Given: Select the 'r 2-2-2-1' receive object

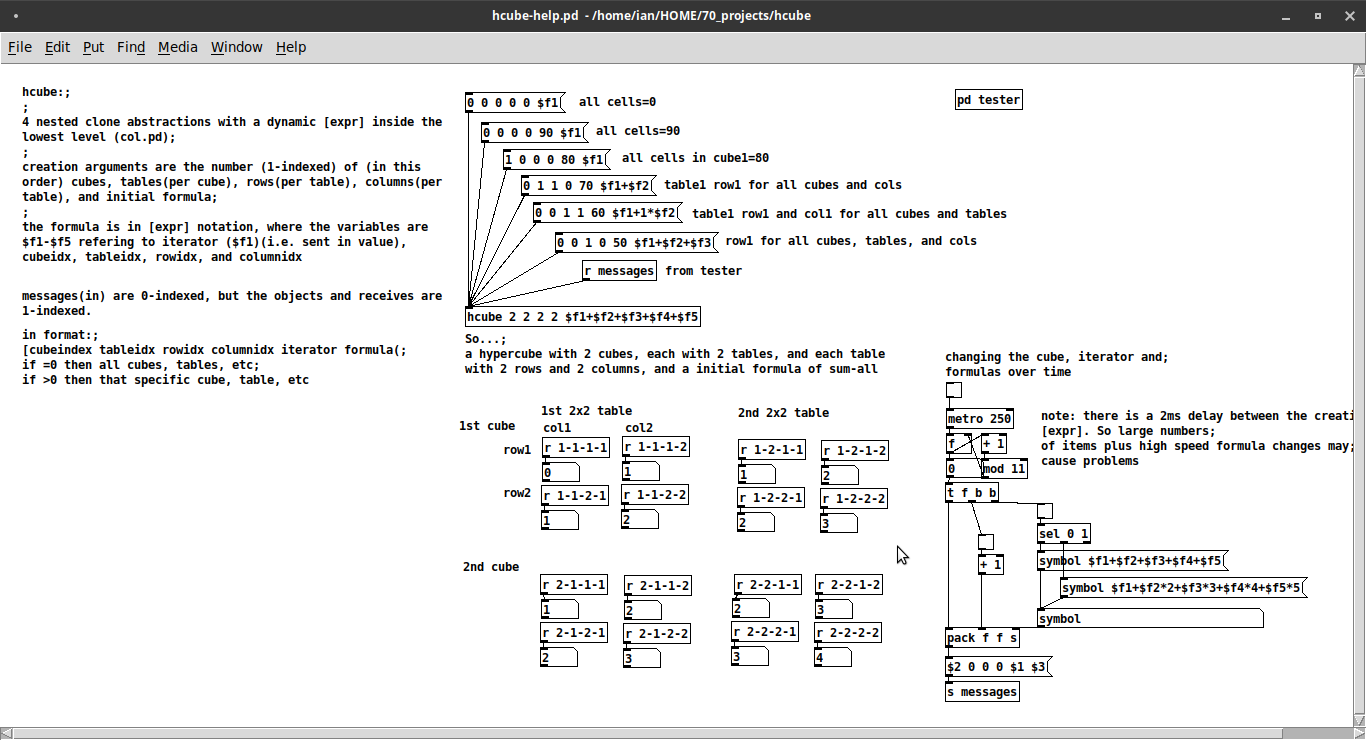Looking at the screenshot, I should [x=766, y=632].
